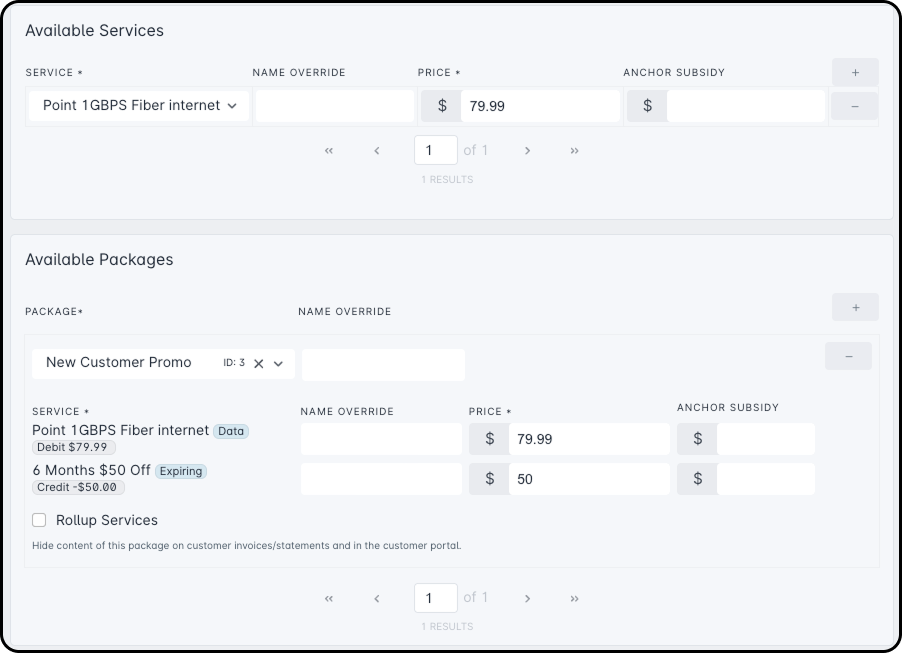Click Available Services page number box
This screenshot has height=653, width=902.
[435, 151]
